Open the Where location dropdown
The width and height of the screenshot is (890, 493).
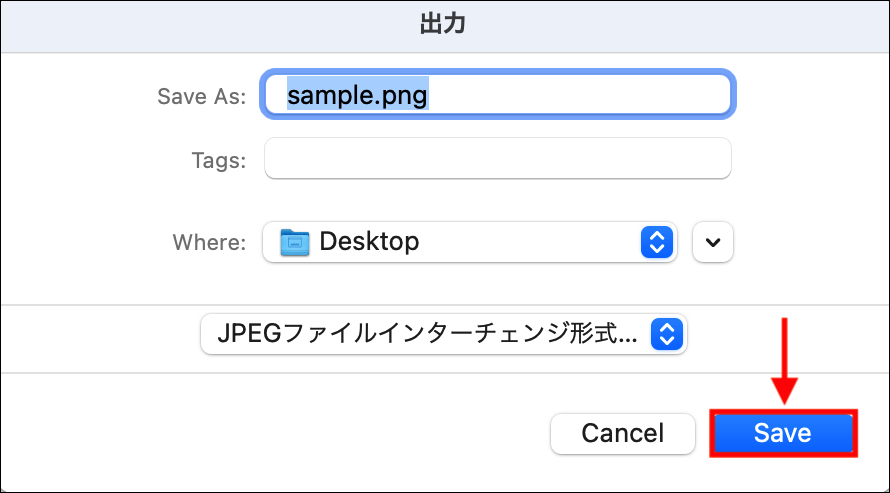coord(470,242)
